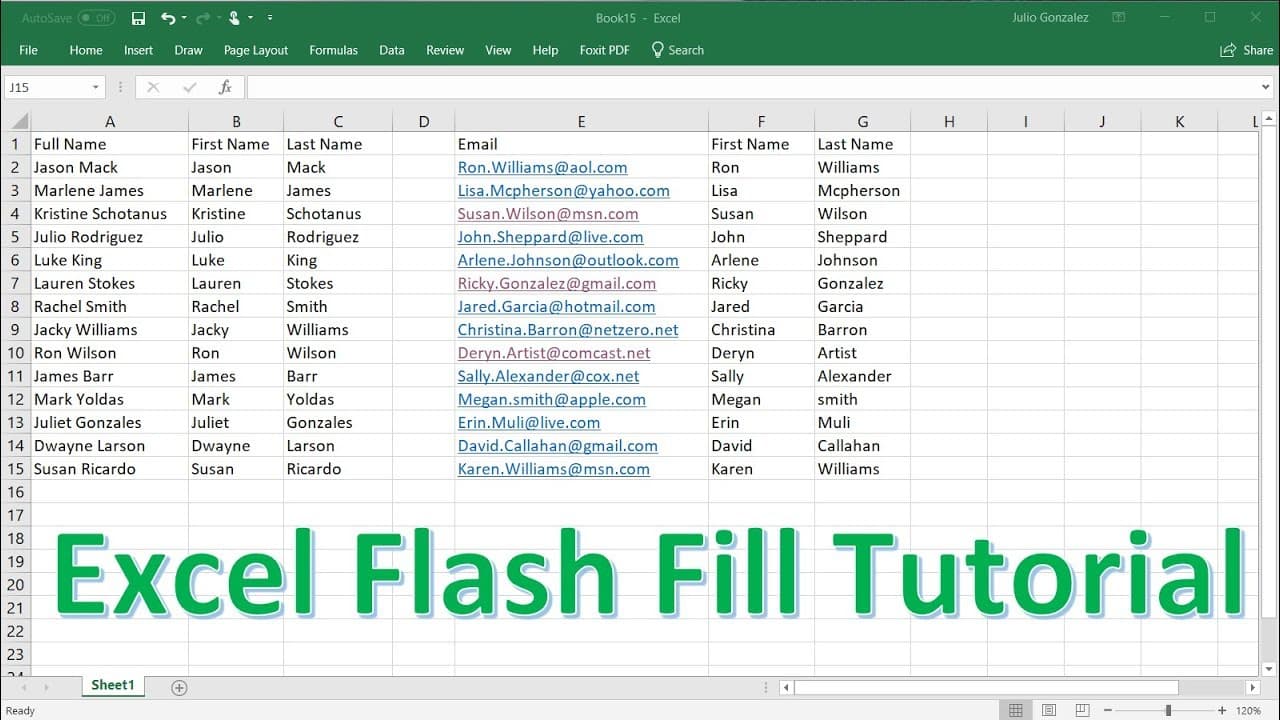Select column G header
The image size is (1280, 720).
pos(862,122)
